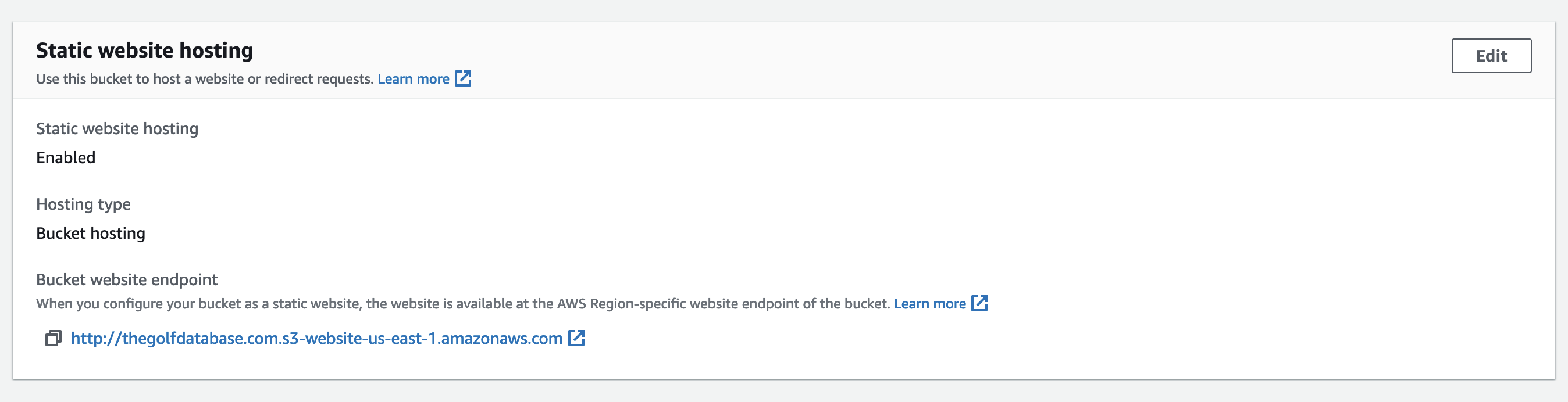Copy the bucket website endpoint URL
This screenshot has height=402, width=1568.
coord(54,338)
